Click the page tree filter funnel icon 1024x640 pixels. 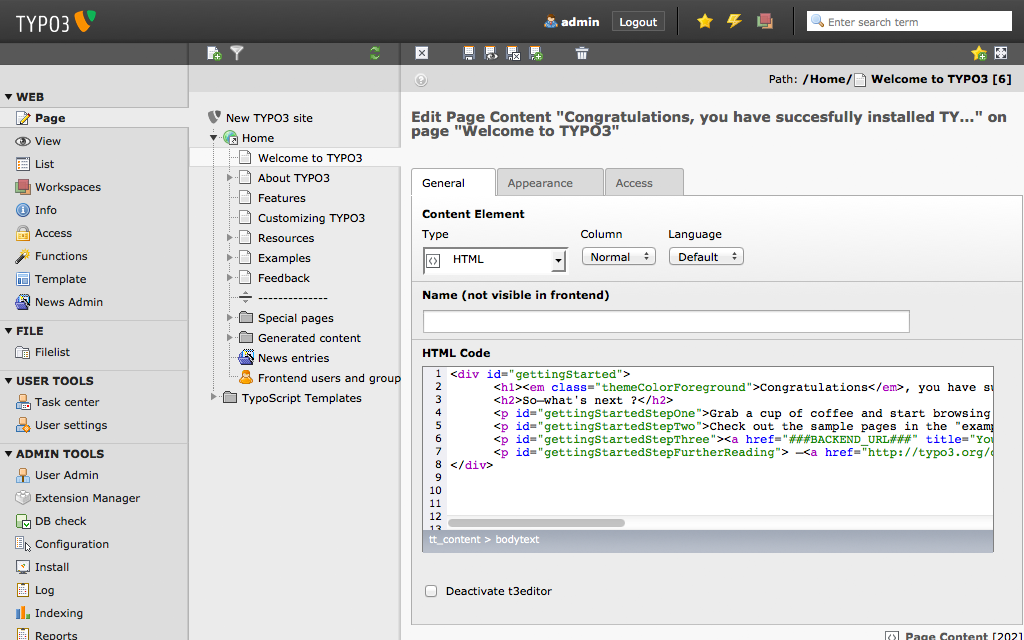[x=237, y=53]
